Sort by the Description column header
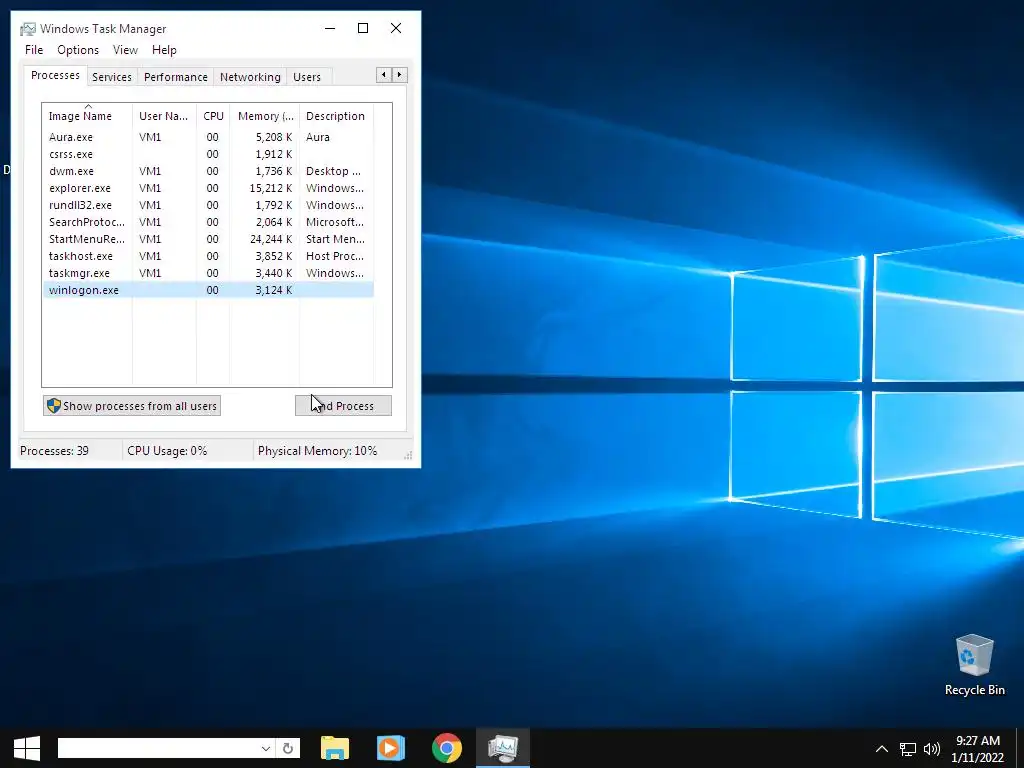This screenshot has width=1024, height=768. point(336,116)
